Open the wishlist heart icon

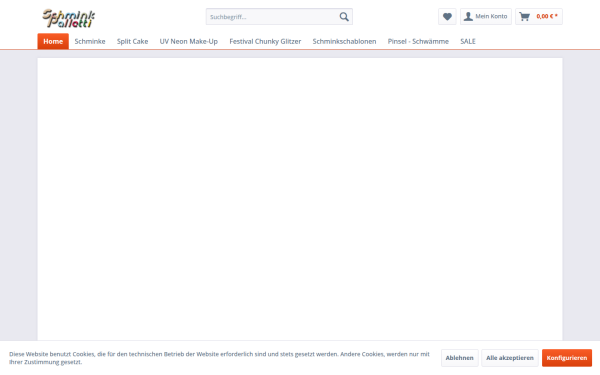tap(447, 16)
